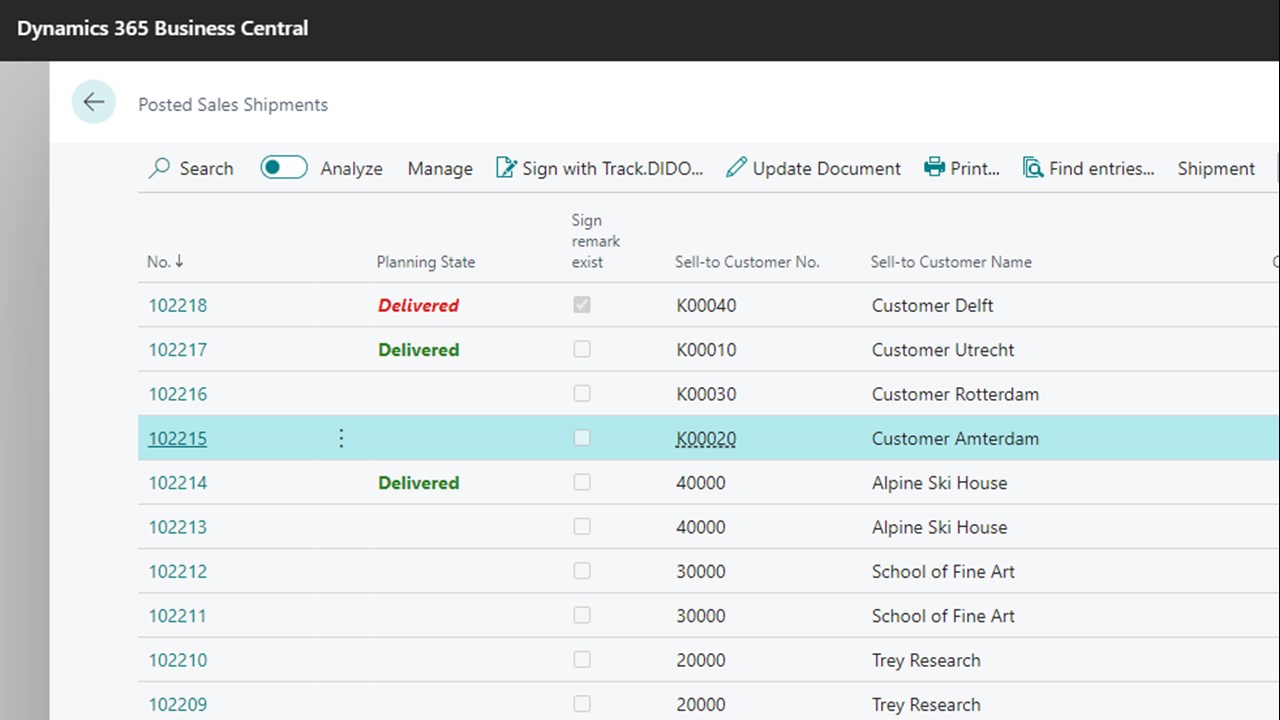Click customer number K00030
1280x720 pixels.
point(706,394)
